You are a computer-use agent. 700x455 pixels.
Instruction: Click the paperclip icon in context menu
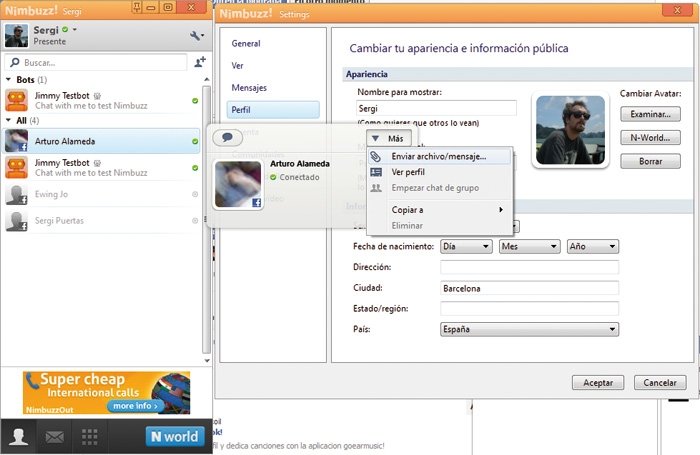376,156
